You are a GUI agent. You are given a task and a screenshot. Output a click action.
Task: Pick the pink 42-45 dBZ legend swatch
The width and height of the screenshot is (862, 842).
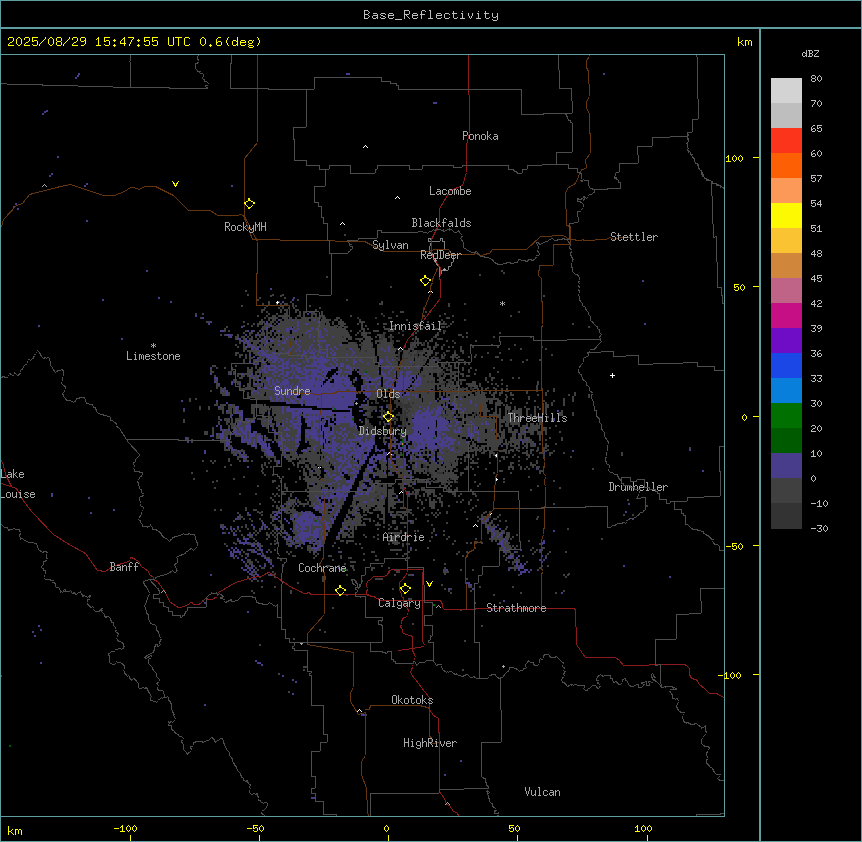coord(786,290)
